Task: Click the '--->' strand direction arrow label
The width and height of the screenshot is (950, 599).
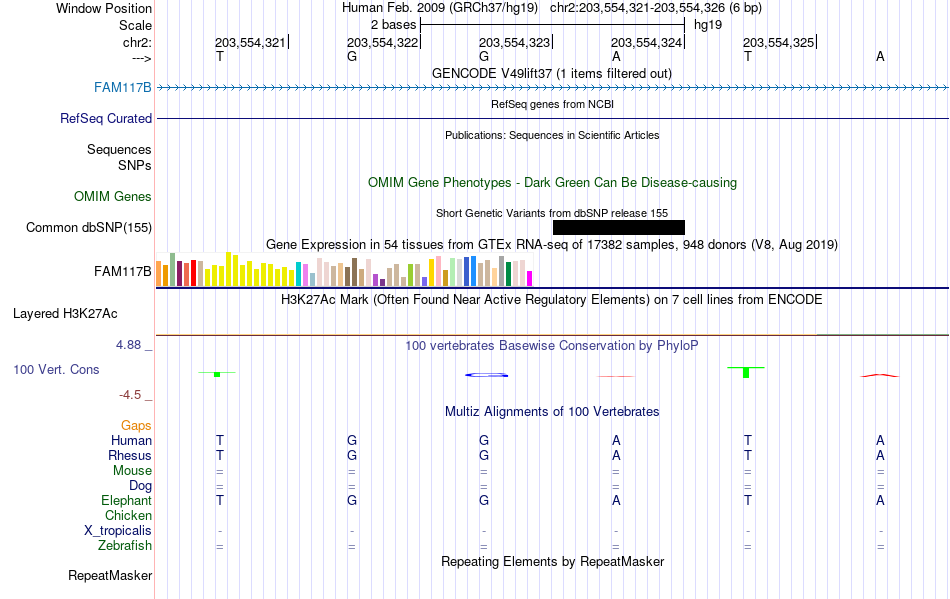Action: point(142,58)
